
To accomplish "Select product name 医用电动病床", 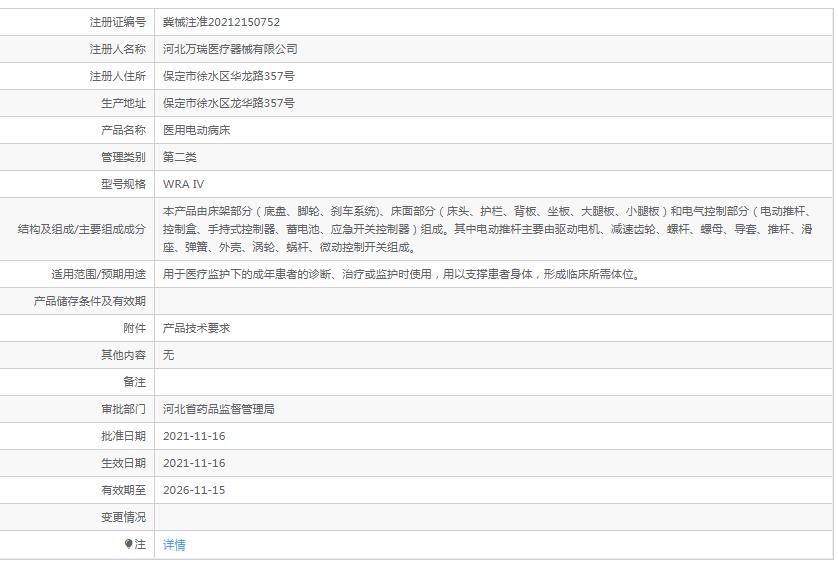I will click(x=197, y=130).
